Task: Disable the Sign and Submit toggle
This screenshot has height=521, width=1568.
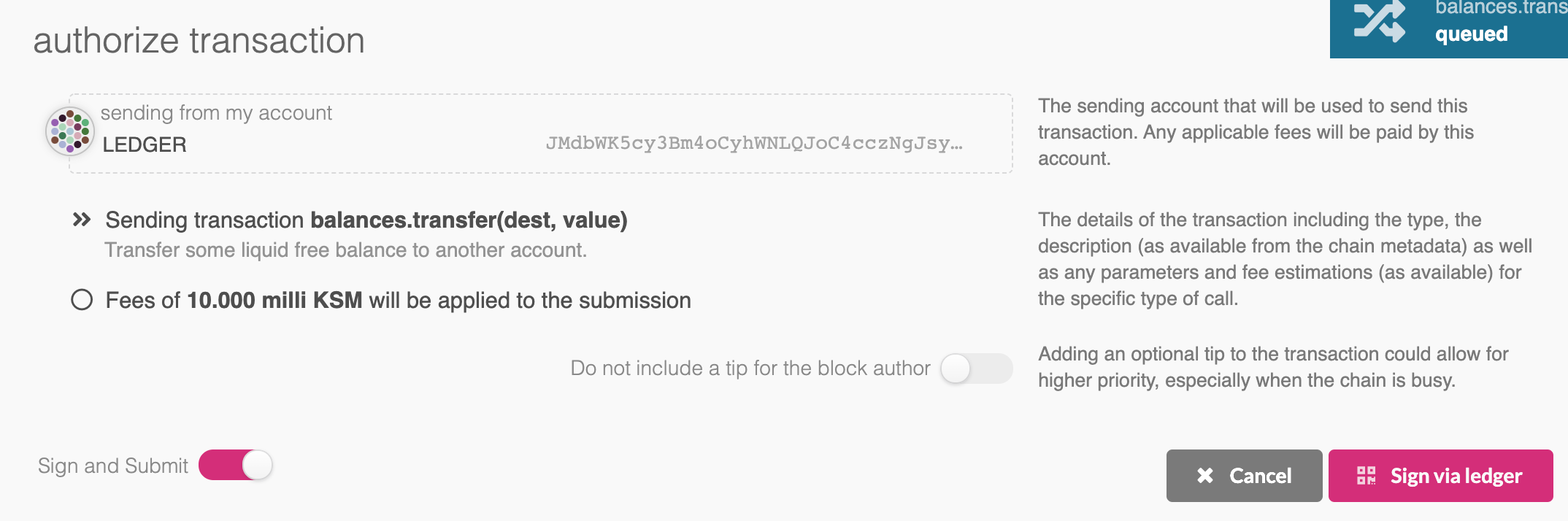Action: (x=235, y=465)
